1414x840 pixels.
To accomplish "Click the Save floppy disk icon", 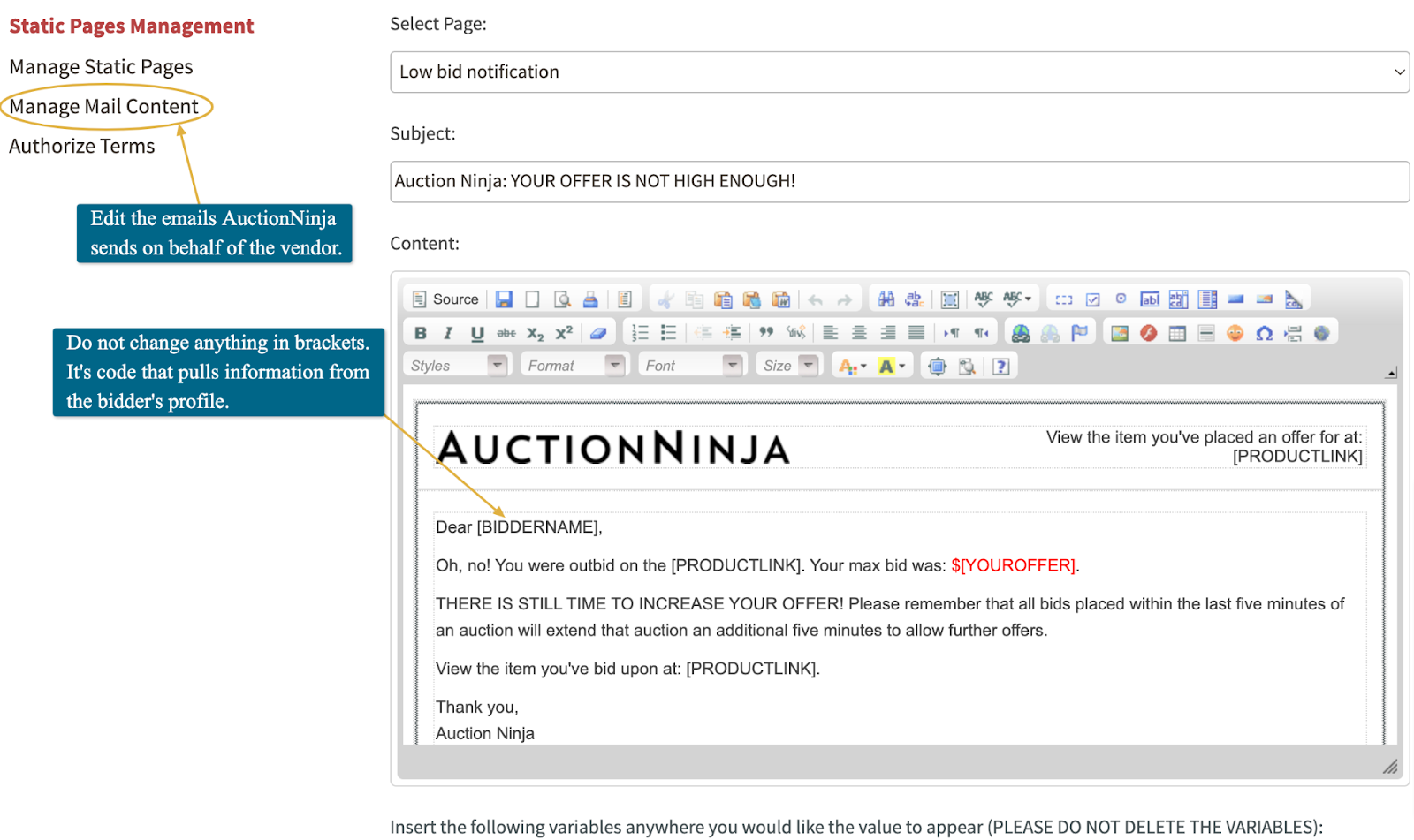I will tap(504, 299).
